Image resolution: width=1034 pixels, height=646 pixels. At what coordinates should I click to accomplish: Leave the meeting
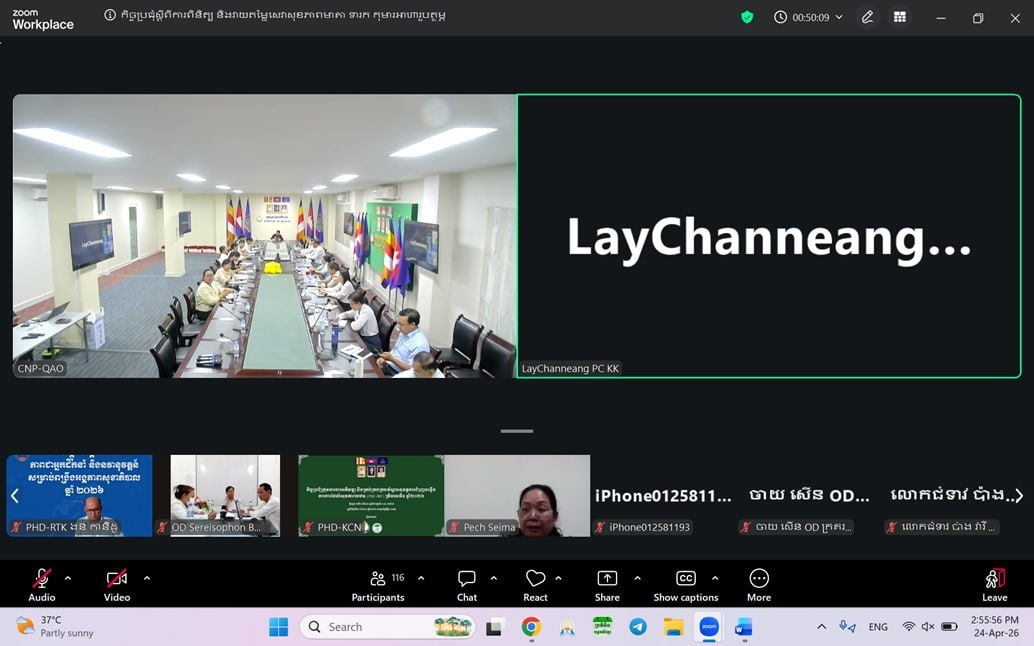994,585
